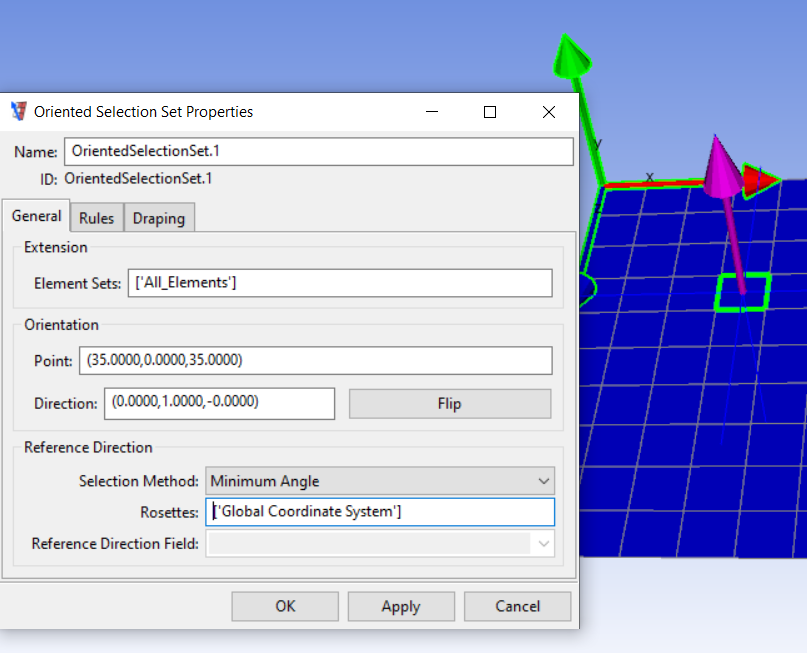Switch to the General tab

(x=37, y=216)
